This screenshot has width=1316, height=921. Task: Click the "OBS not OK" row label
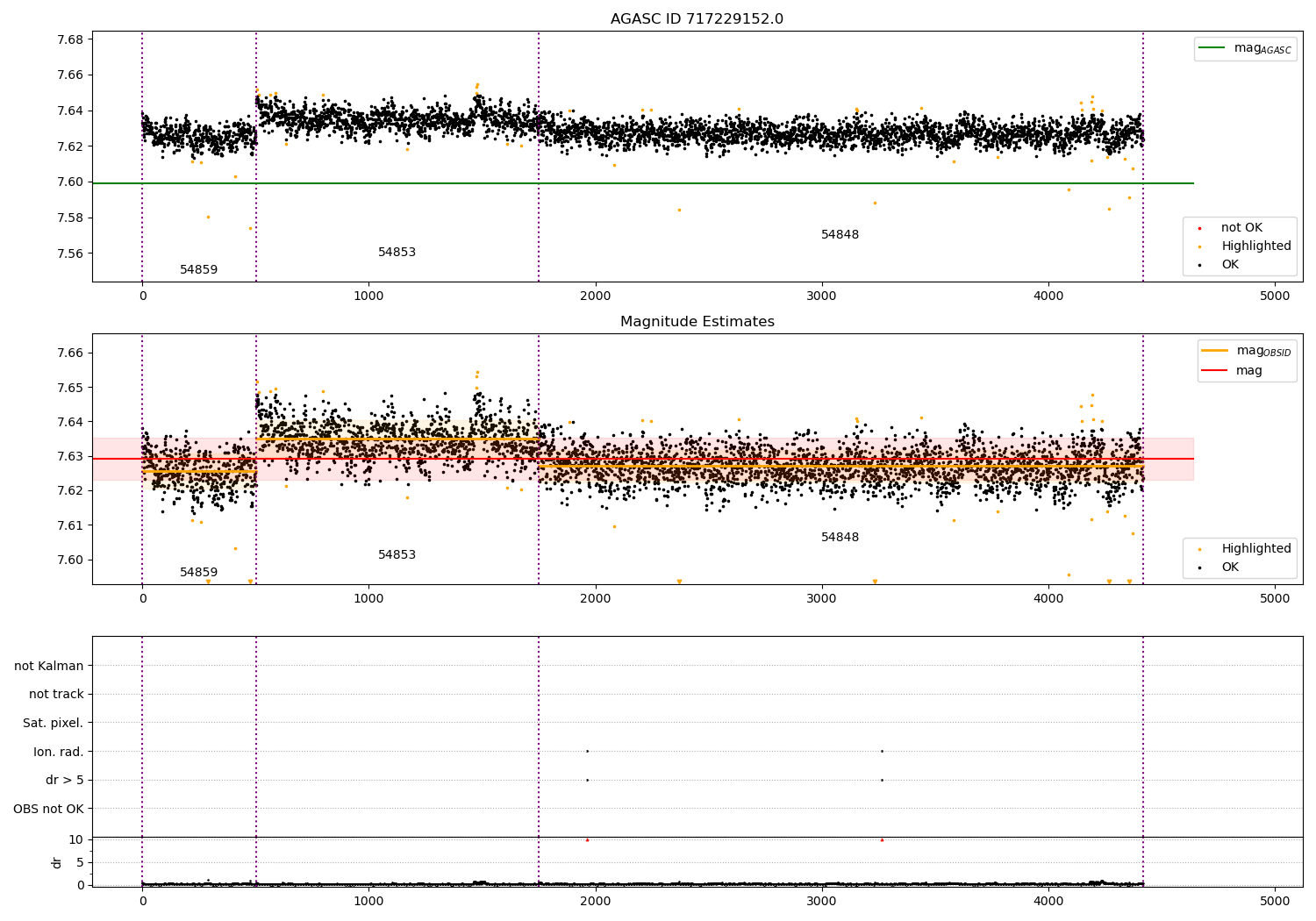pos(48,809)
